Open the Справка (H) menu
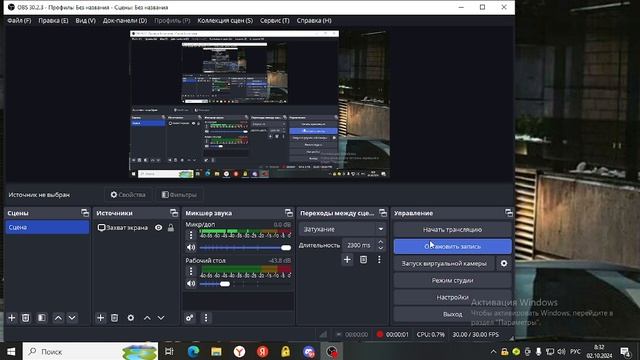This screenshot has height=360, width=640. click(313, 20)
